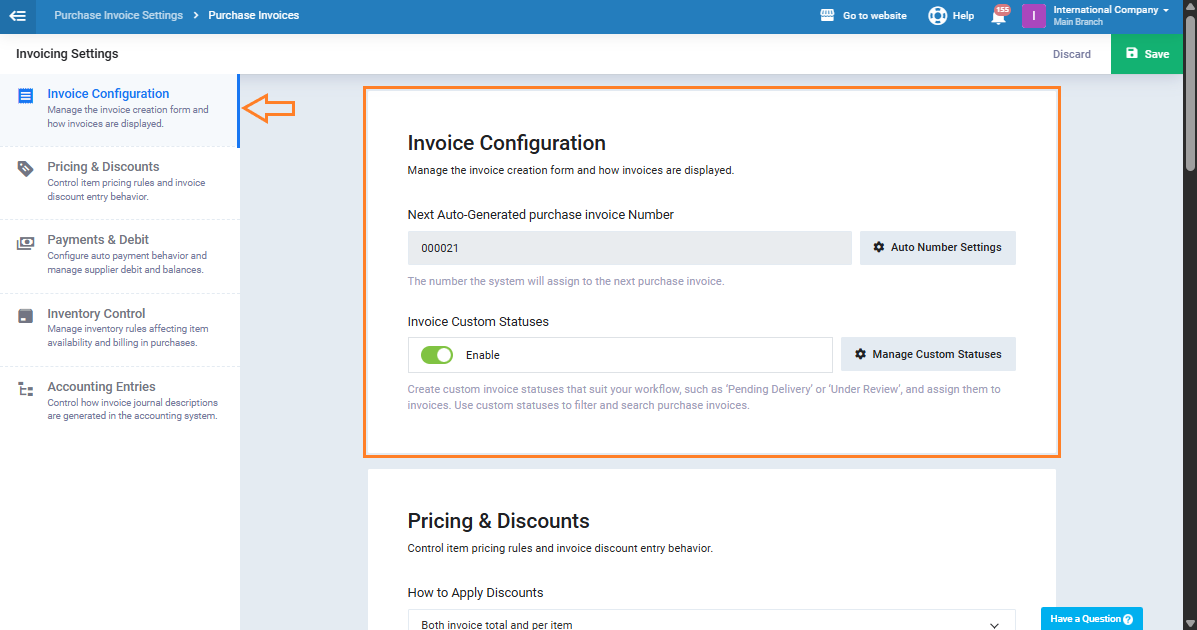Click the next invoice number field
Screen dimensions: 1197x630
coord(629,248)
